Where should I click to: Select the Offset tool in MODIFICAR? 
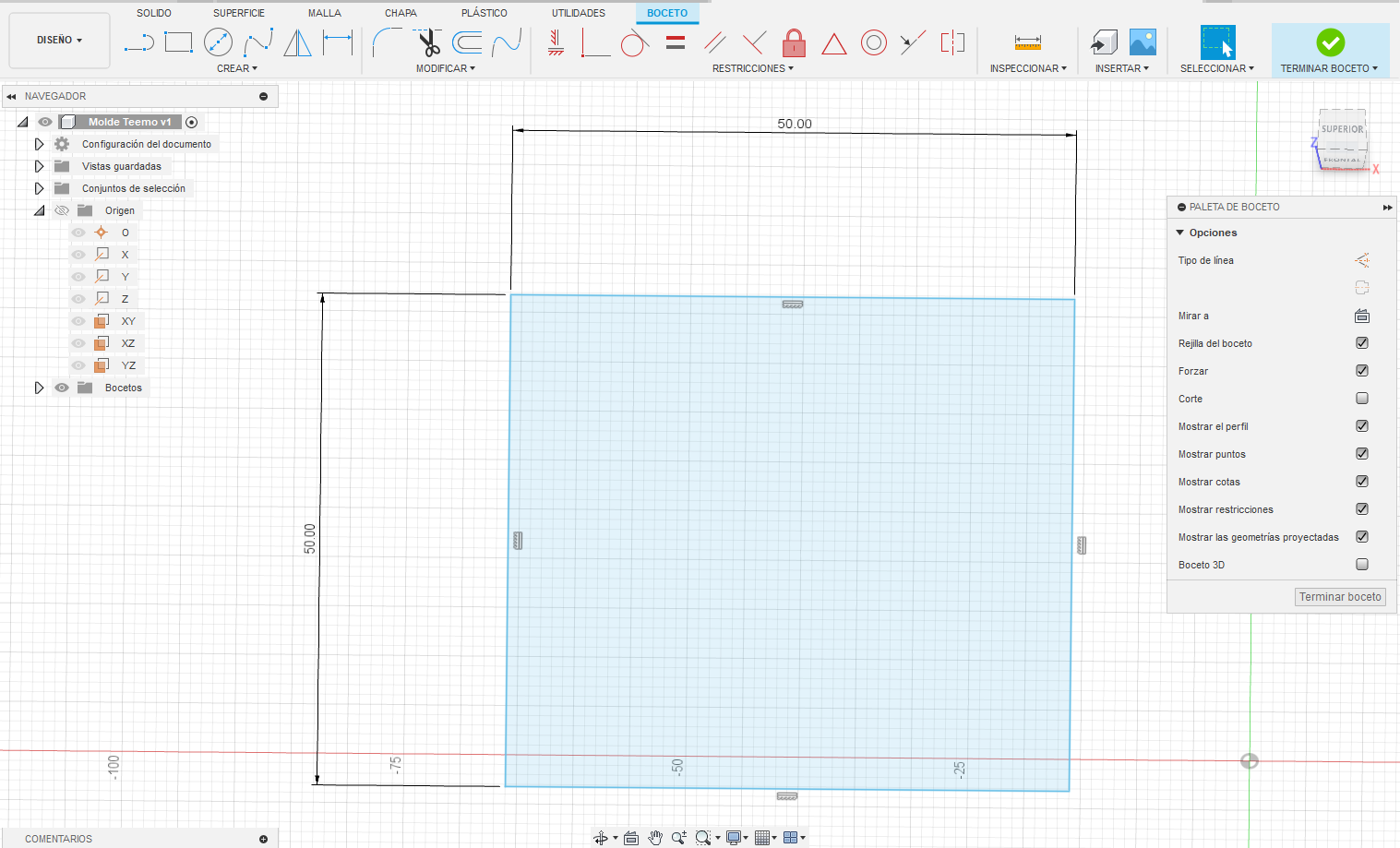[466, 42]
